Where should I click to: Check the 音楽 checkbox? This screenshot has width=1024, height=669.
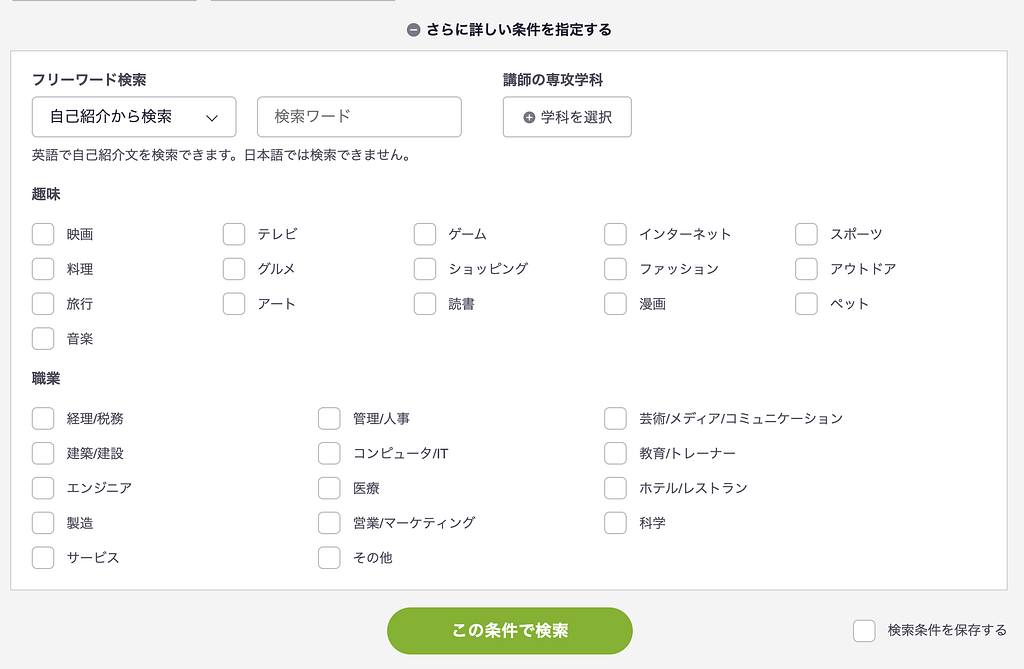coord(43,339)
